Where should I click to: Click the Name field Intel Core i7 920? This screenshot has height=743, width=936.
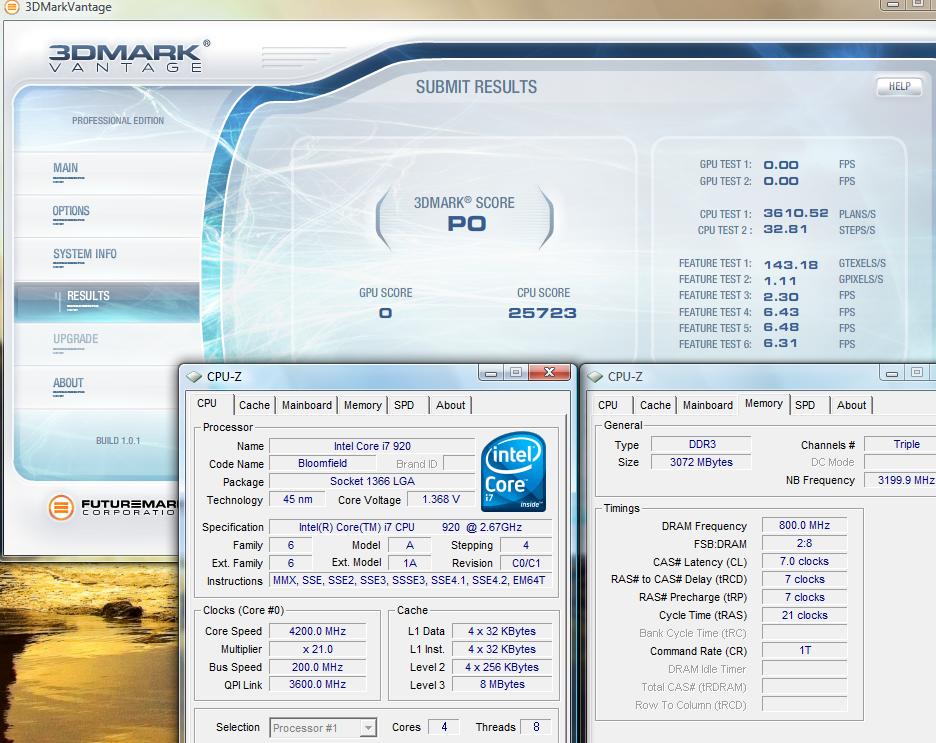372,446
